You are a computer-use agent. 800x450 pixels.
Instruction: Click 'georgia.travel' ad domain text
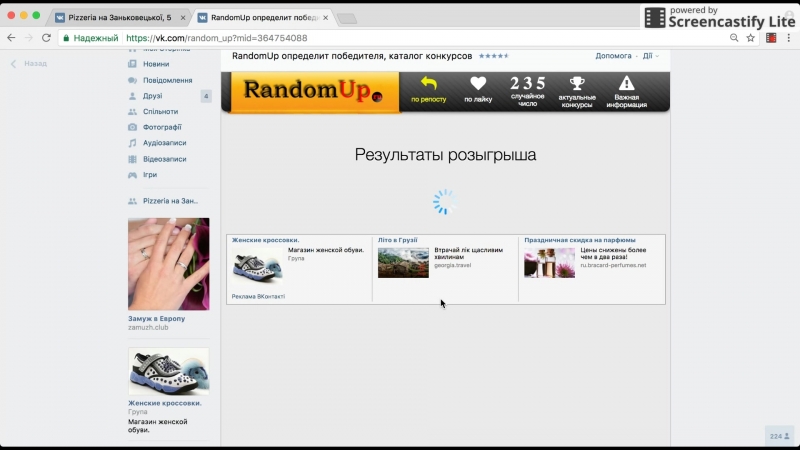tap(453, 265)
